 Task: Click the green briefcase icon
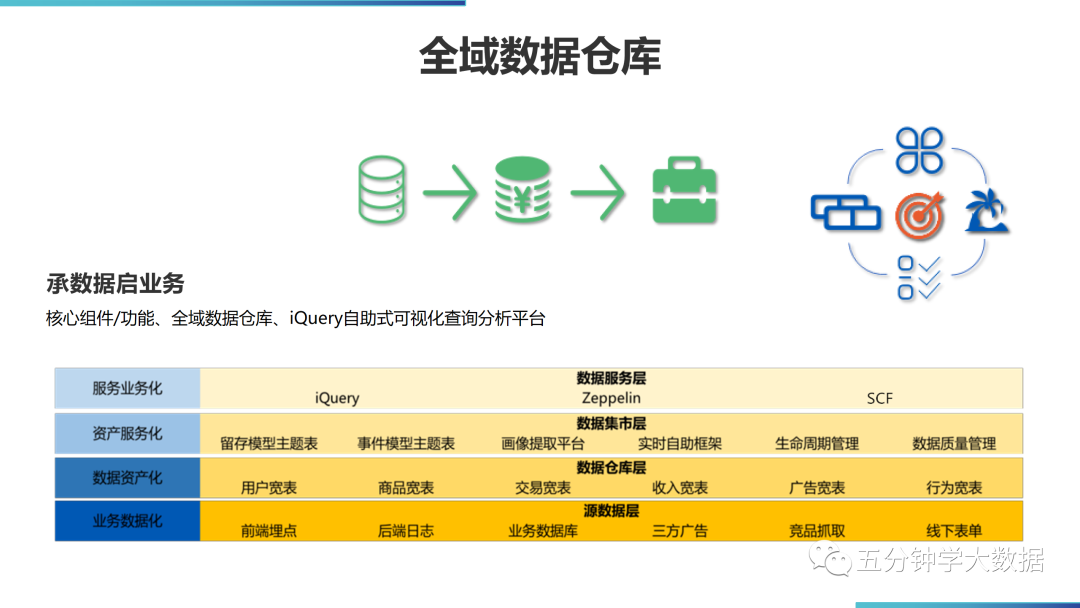coord(685,190)
